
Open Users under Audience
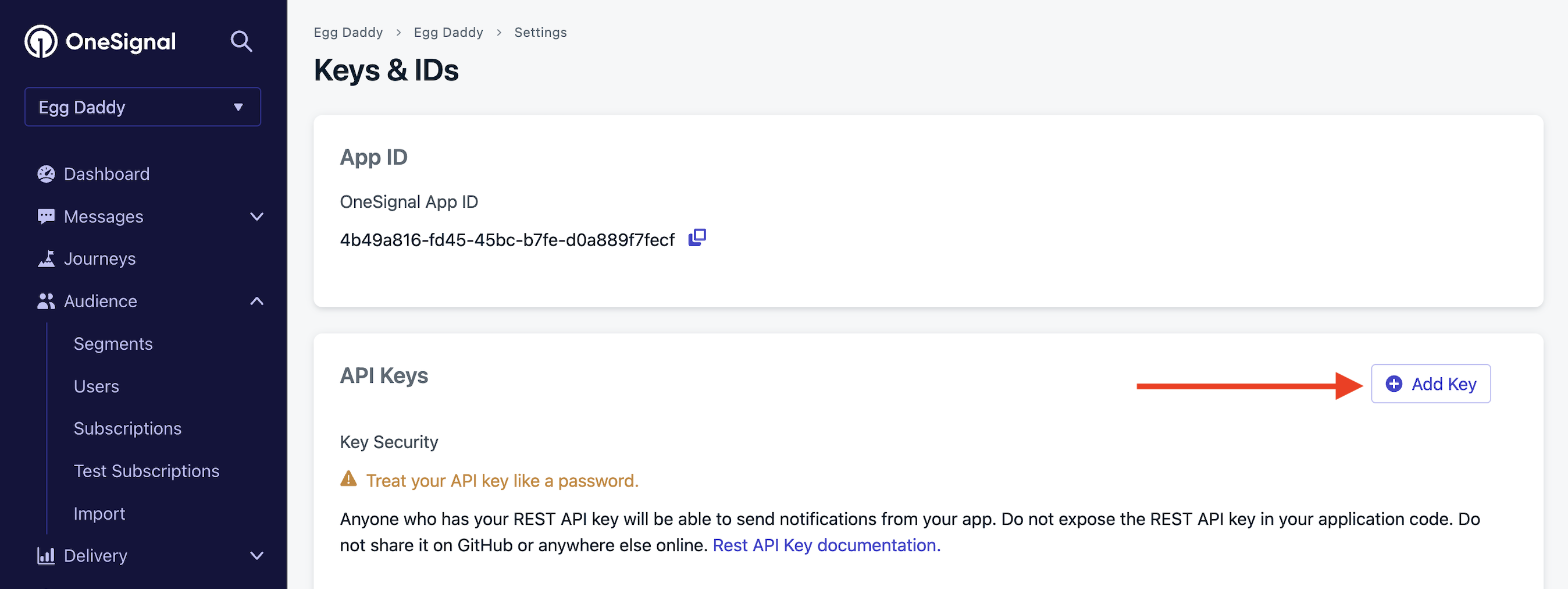click(x=96, y=387)
